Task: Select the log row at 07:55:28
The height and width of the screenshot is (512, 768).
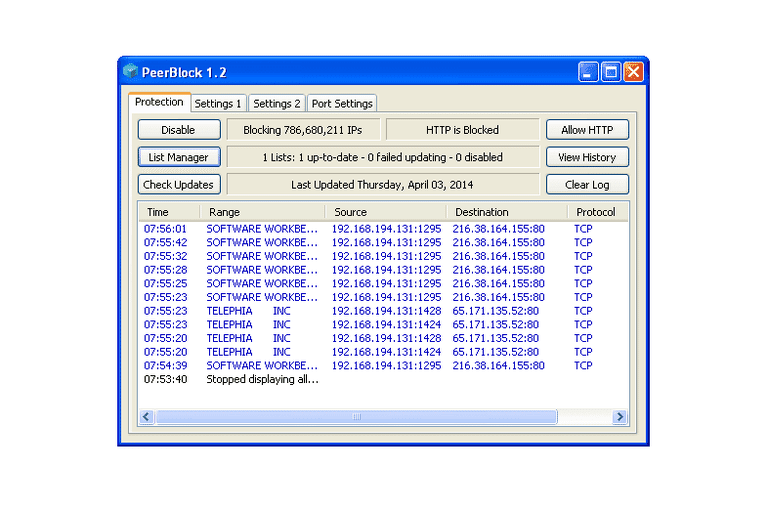Action: [x=384, y=270]
